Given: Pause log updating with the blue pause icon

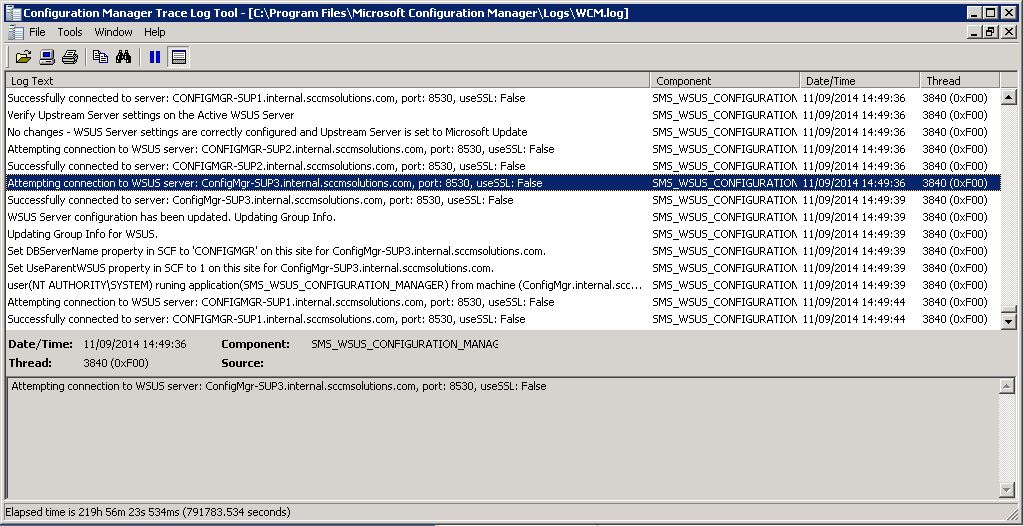Looking at the screenshot, I should tap(155, 57).
